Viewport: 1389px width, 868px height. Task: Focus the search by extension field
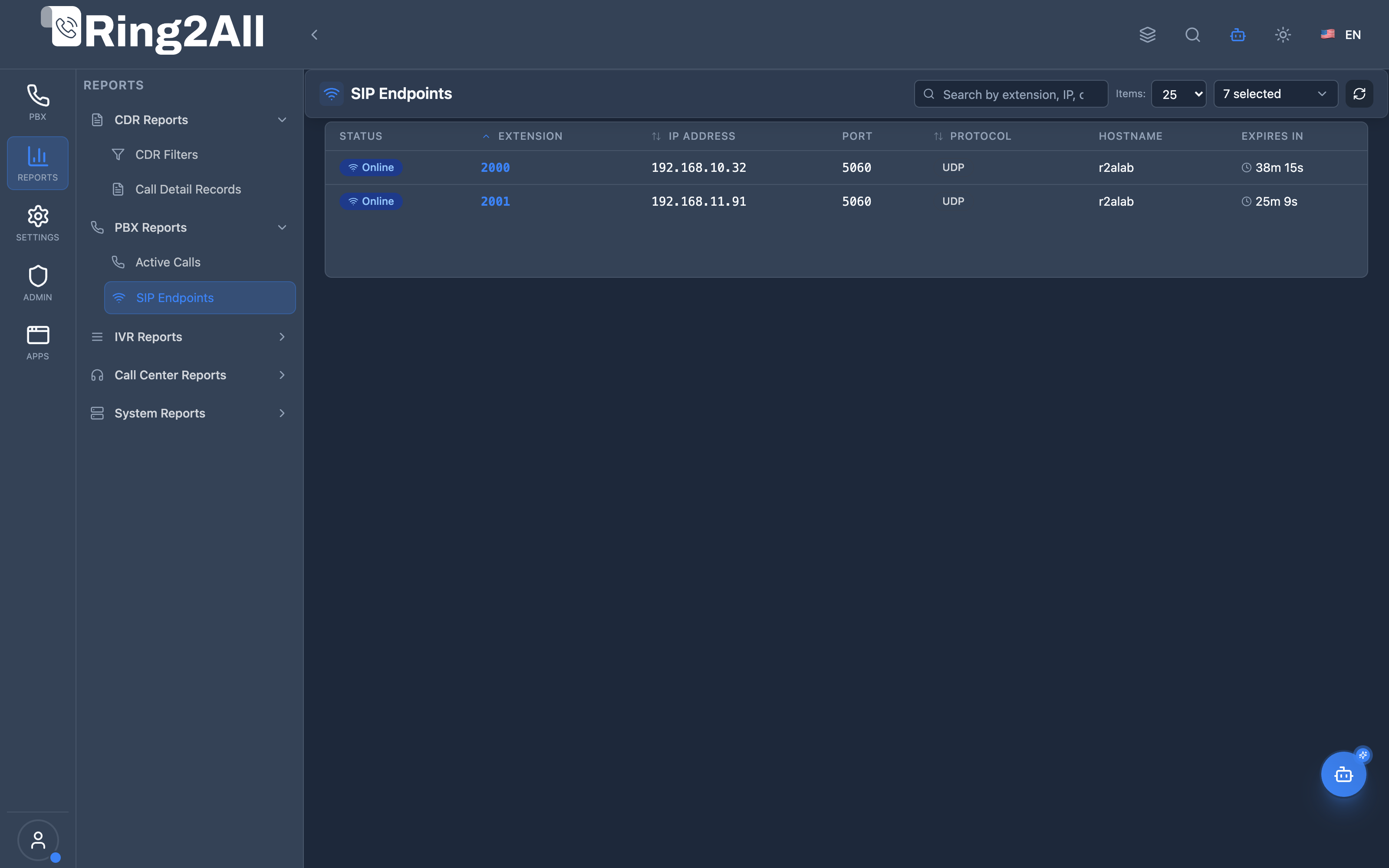(1011, 94)
